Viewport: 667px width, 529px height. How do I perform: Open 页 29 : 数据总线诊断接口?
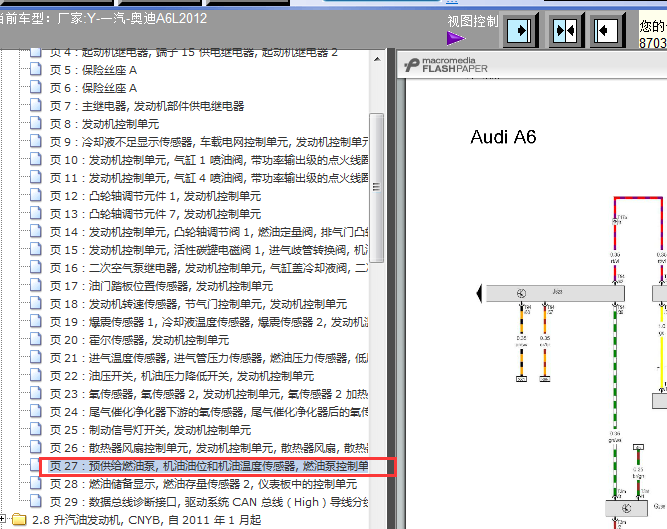tap(209, 502)
